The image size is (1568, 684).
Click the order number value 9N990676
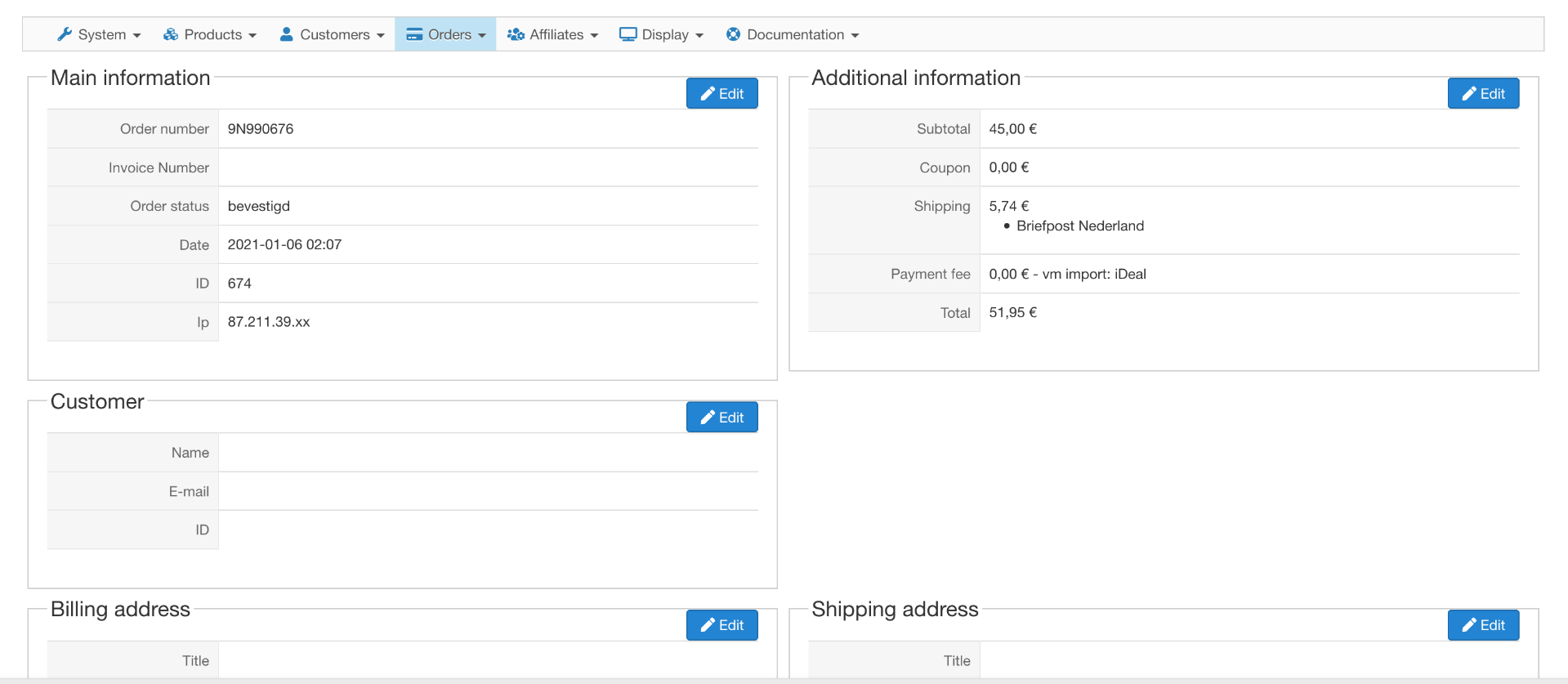[261, 129]
